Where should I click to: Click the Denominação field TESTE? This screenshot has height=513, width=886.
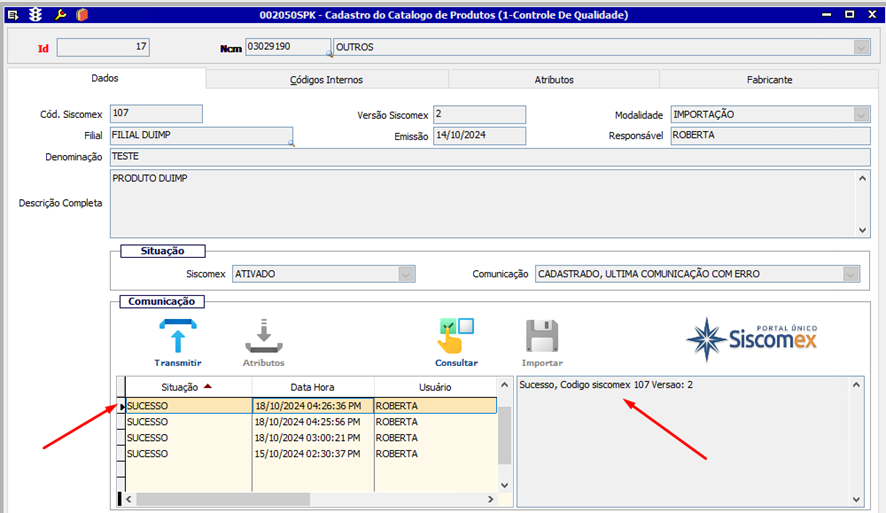490,157
